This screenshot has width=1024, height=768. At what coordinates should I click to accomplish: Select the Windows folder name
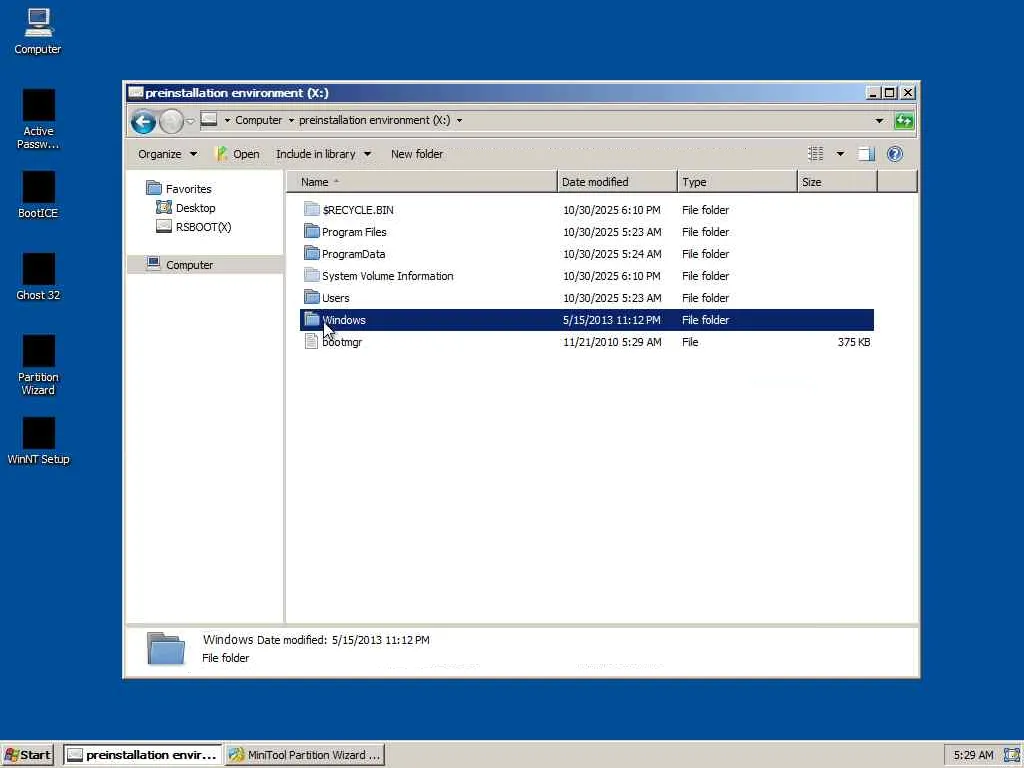[x=344, y=320]
